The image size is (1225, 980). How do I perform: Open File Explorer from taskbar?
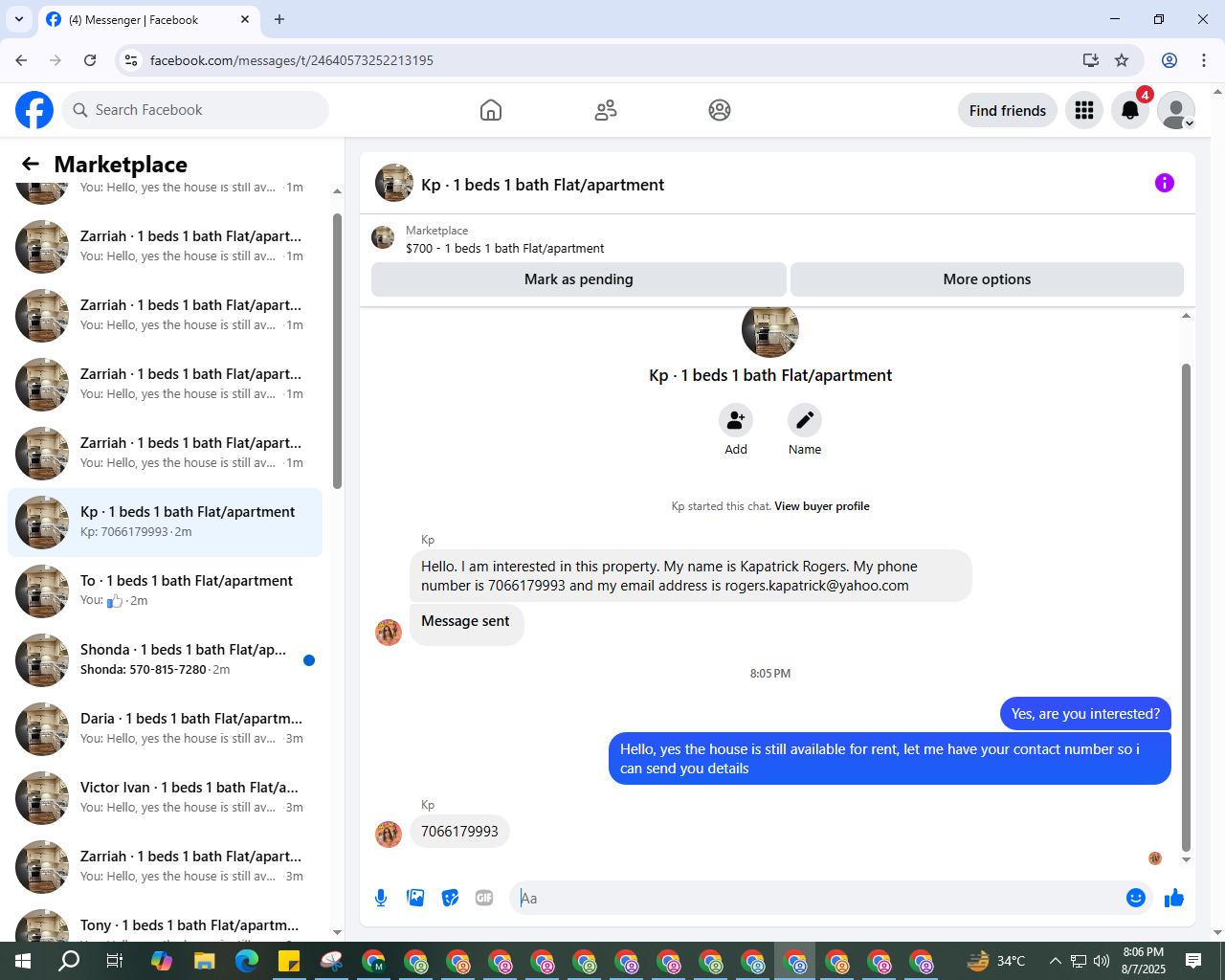tap(205, 961)
